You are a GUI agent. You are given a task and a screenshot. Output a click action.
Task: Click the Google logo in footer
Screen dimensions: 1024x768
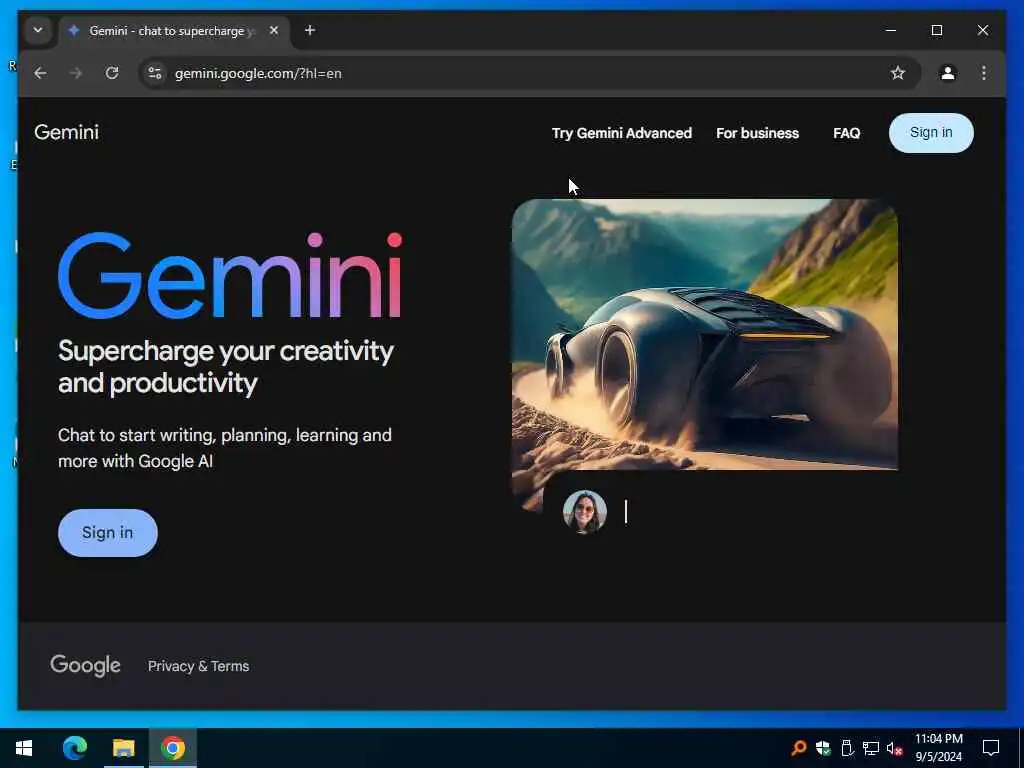86,665
